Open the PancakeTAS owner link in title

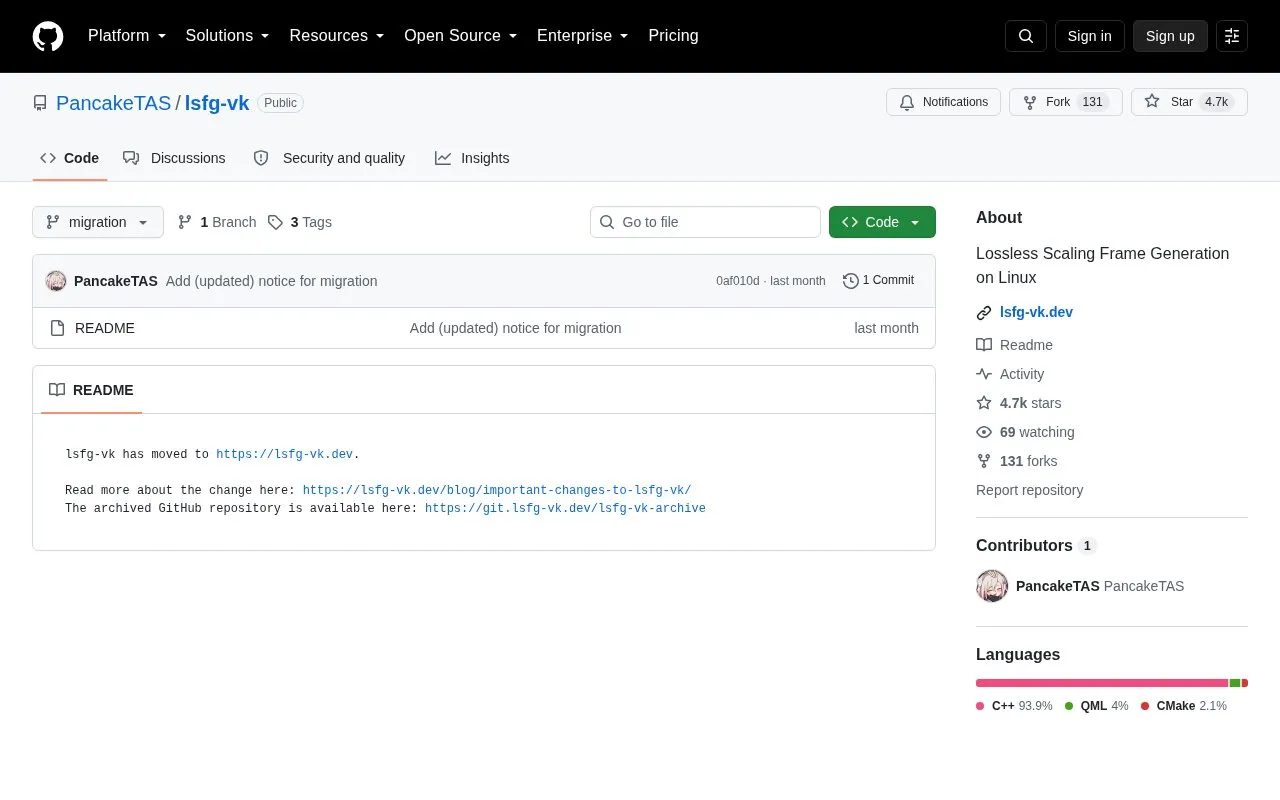coord(113,103)
